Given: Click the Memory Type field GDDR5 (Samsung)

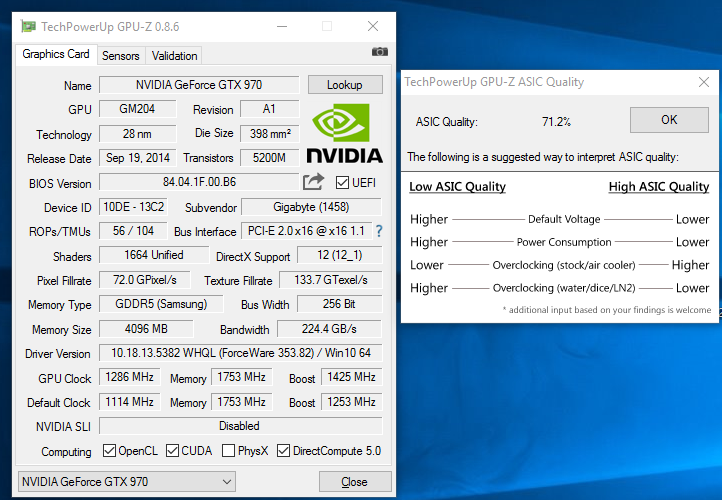Looking at the screenshot, I should [161, 304].
